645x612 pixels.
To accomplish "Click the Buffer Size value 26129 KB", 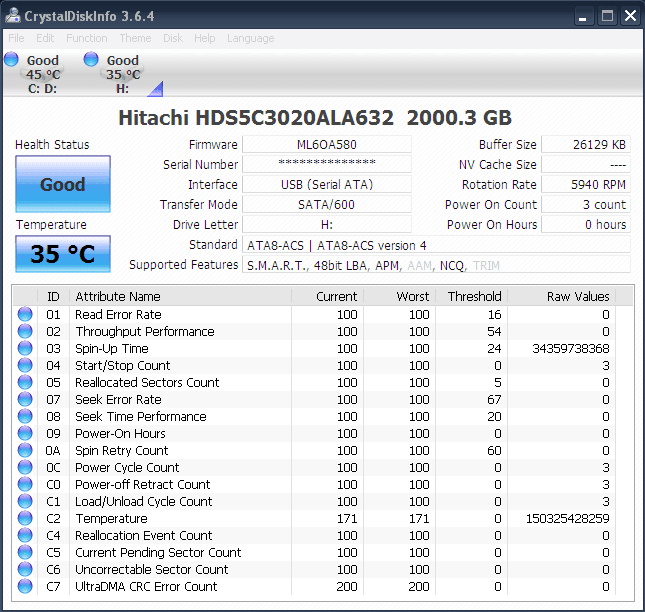I will [586, 144].
